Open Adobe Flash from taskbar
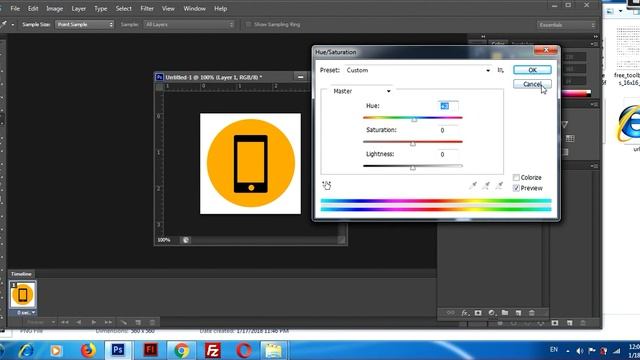The height and width of the screenshot is (360, 640). coord(150,350)
